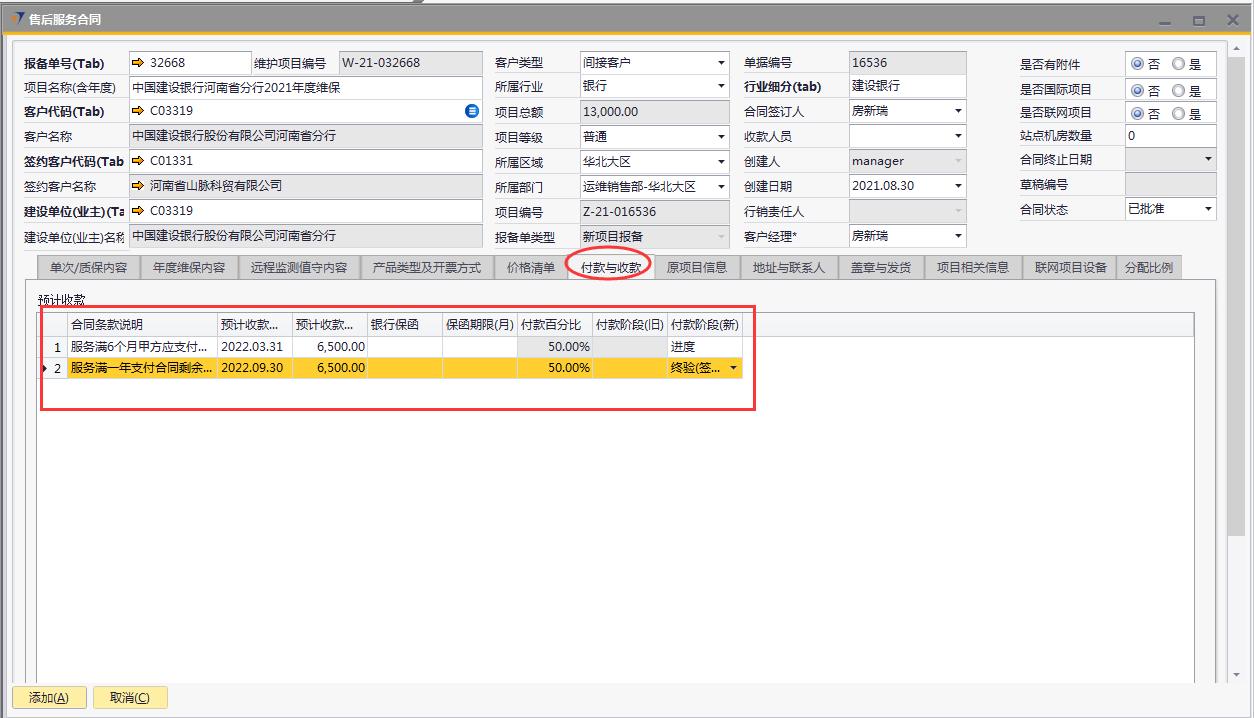Click the blue list icon in 客户代码 field

pyautogui.click(x=472, y=111)
